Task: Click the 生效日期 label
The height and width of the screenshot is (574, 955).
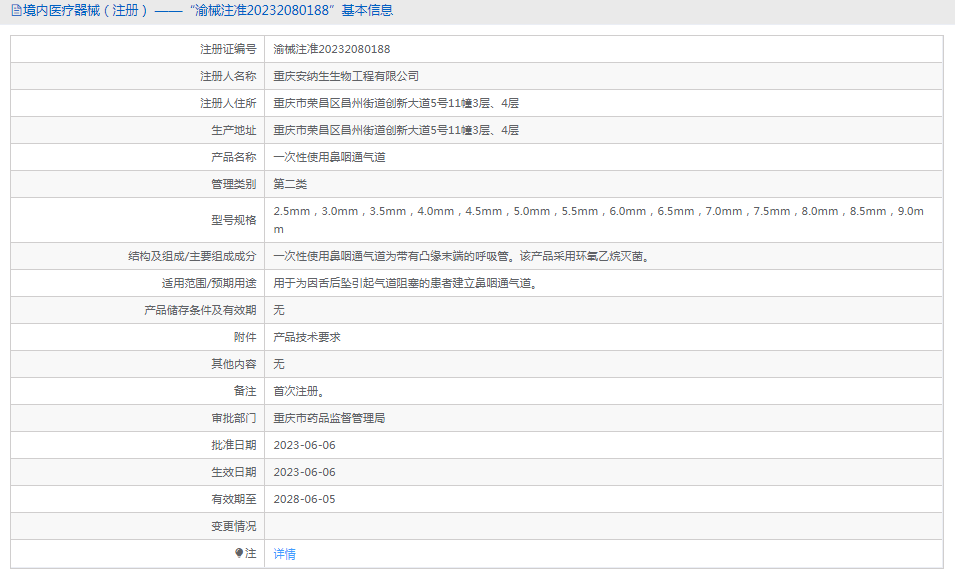Action: pos(234,472)
